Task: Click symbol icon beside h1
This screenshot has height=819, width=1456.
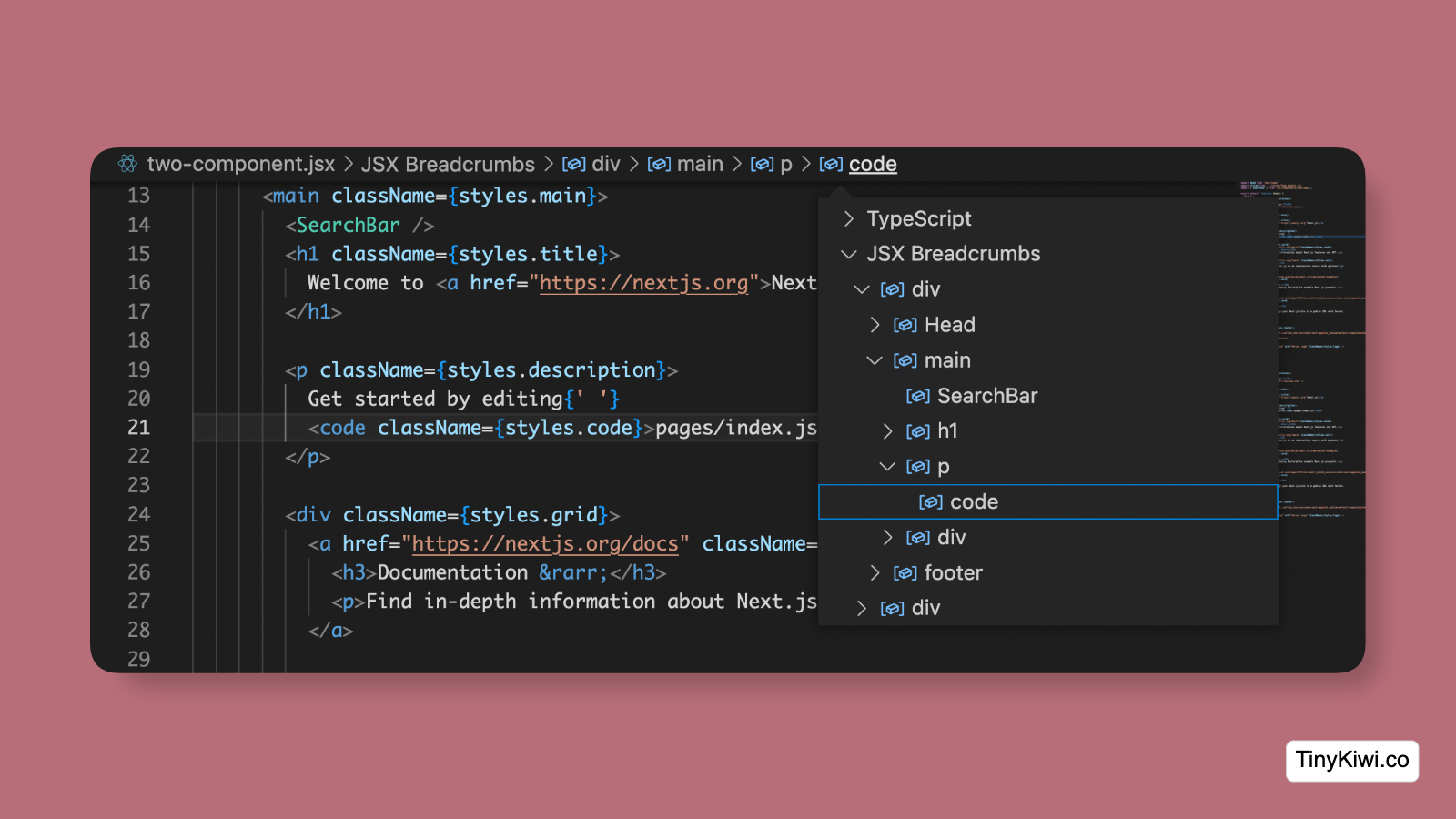Action: point(917,431)
